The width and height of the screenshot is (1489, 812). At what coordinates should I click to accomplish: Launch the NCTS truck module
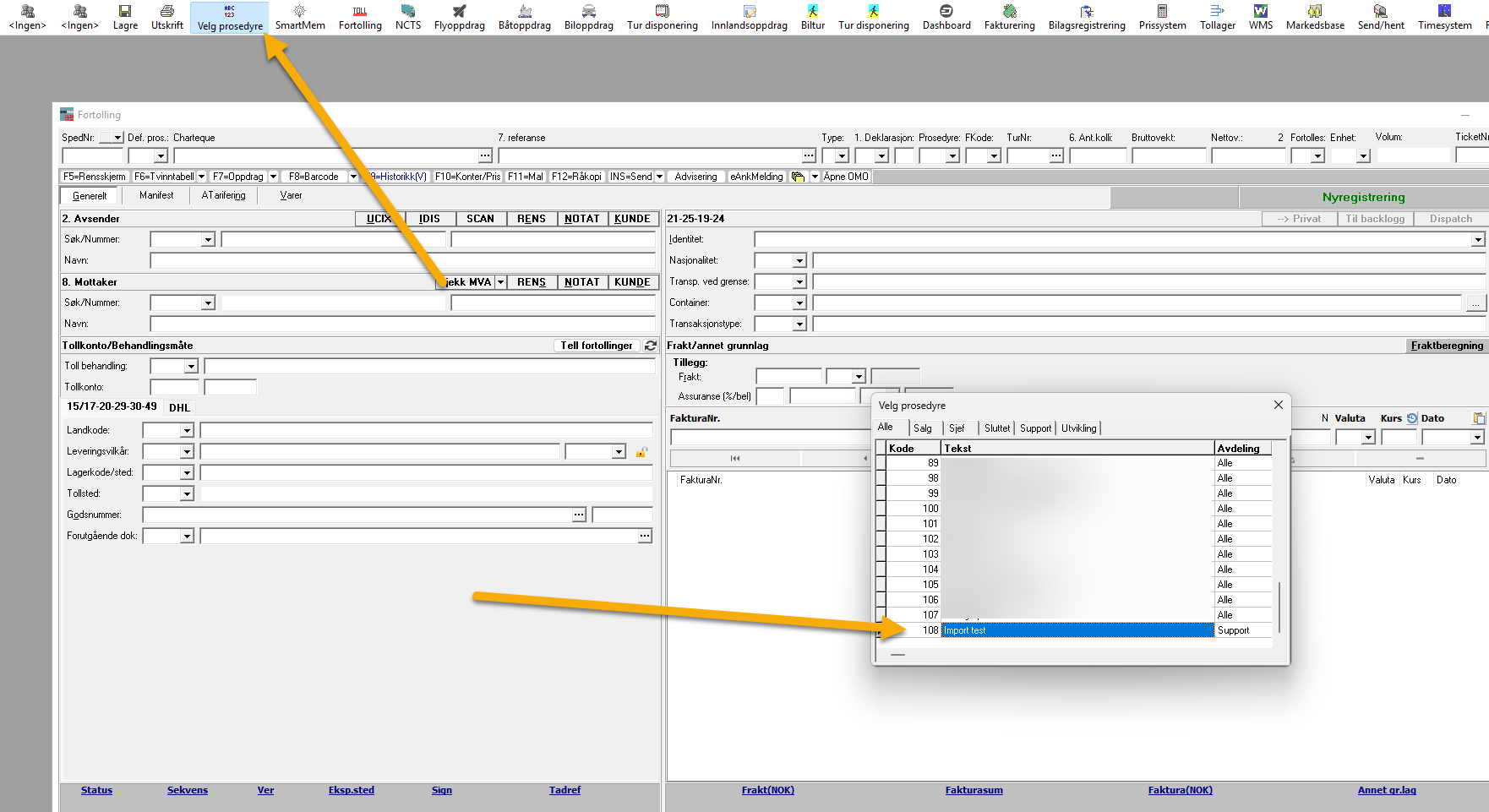pyautogui.click(x=407, y=16)
